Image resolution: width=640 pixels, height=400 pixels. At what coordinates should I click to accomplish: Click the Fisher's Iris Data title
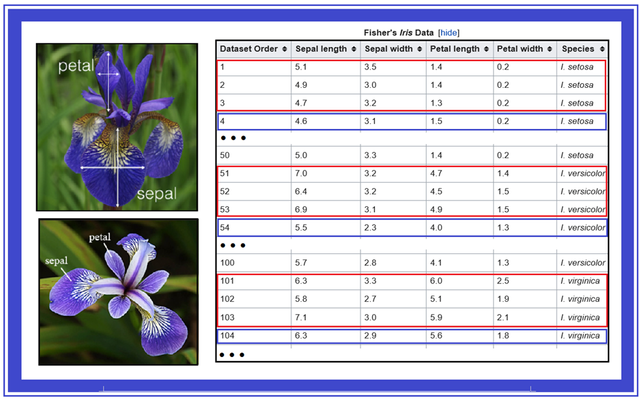click(399, 33)
